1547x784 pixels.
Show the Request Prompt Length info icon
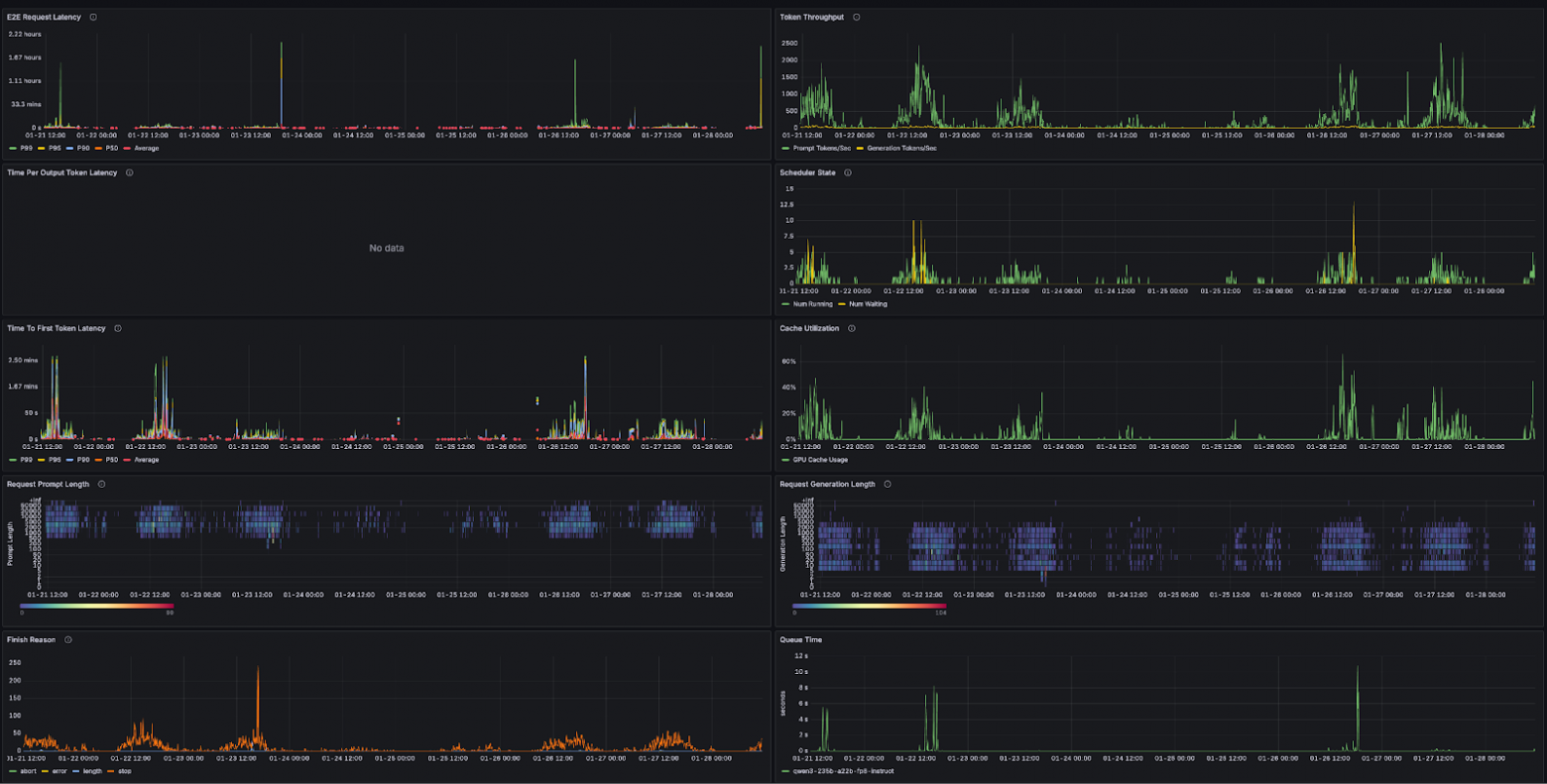tap(101, 484)
